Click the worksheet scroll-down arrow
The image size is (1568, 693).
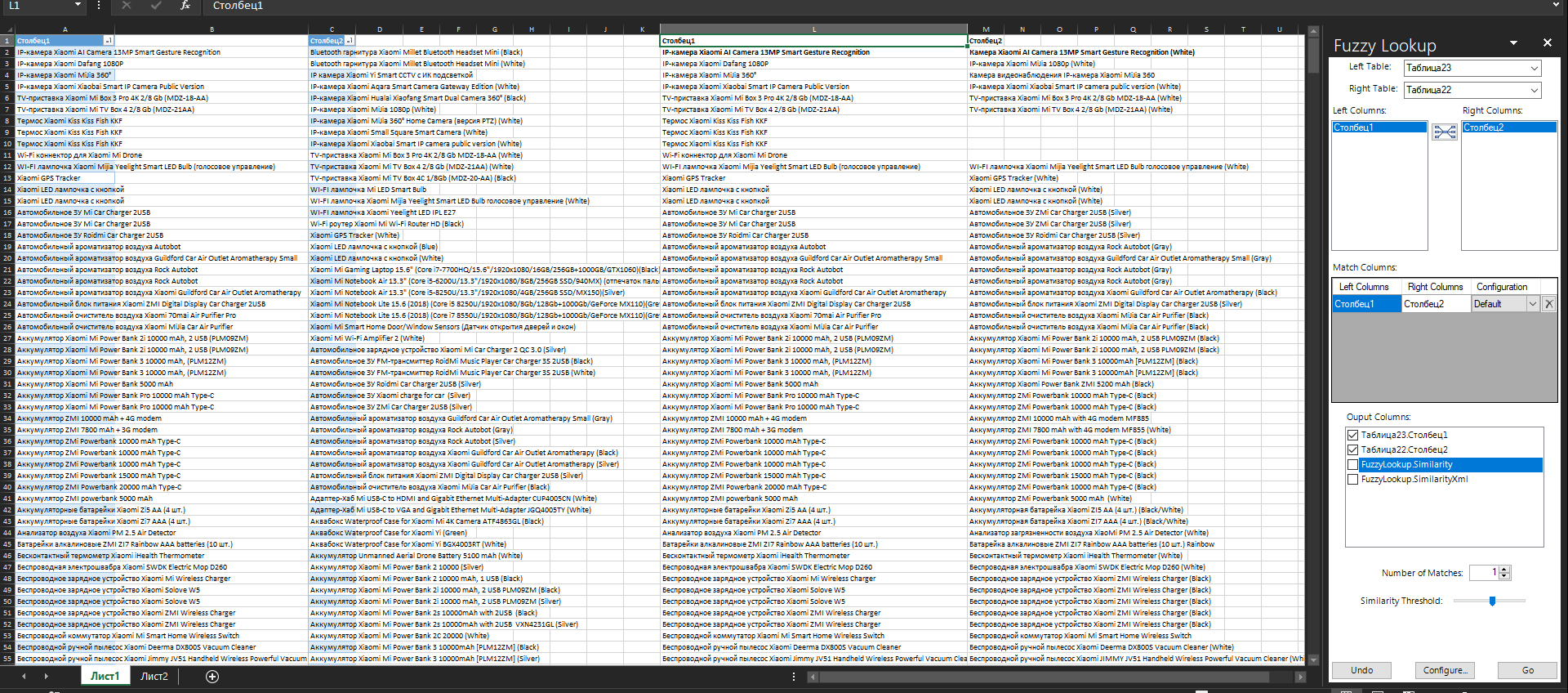tap(1313, 659)
